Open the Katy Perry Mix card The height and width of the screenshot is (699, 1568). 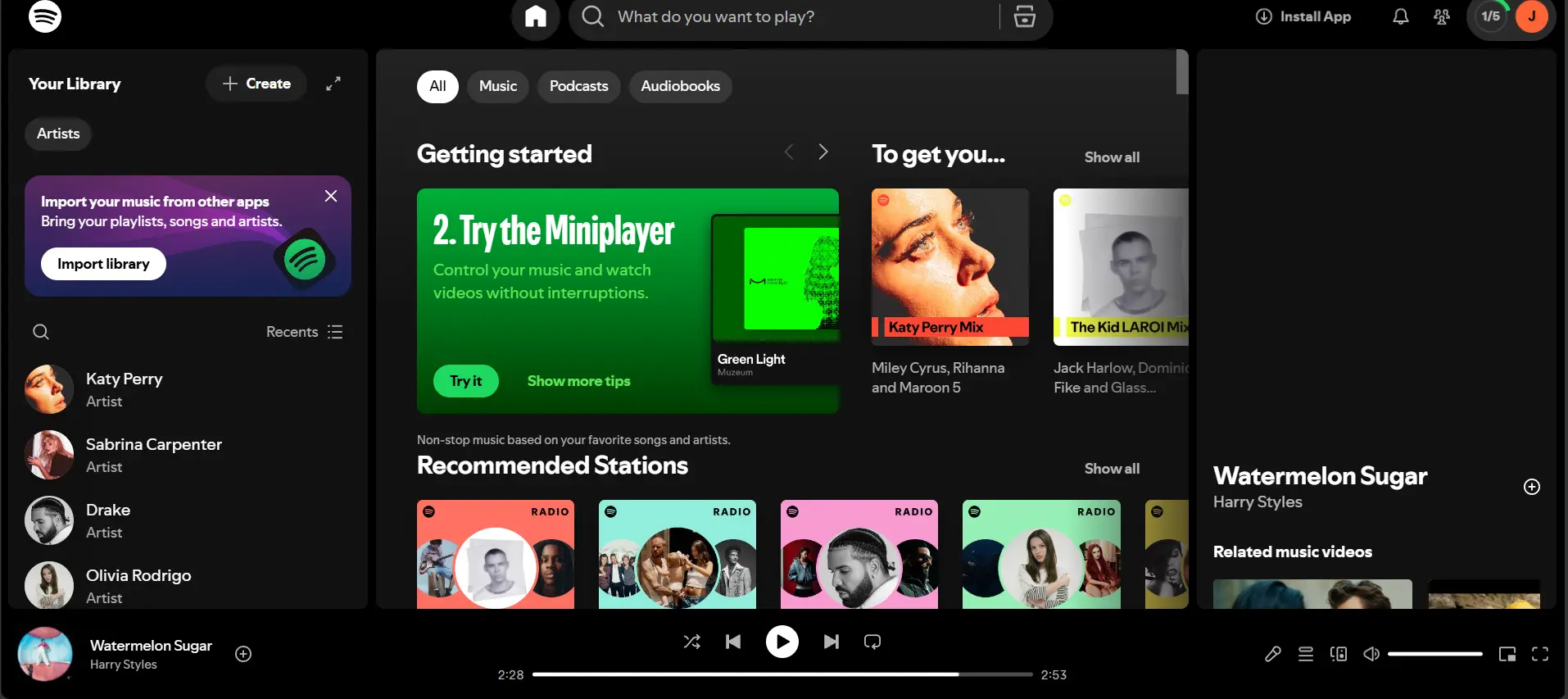[x=950, y=293]
